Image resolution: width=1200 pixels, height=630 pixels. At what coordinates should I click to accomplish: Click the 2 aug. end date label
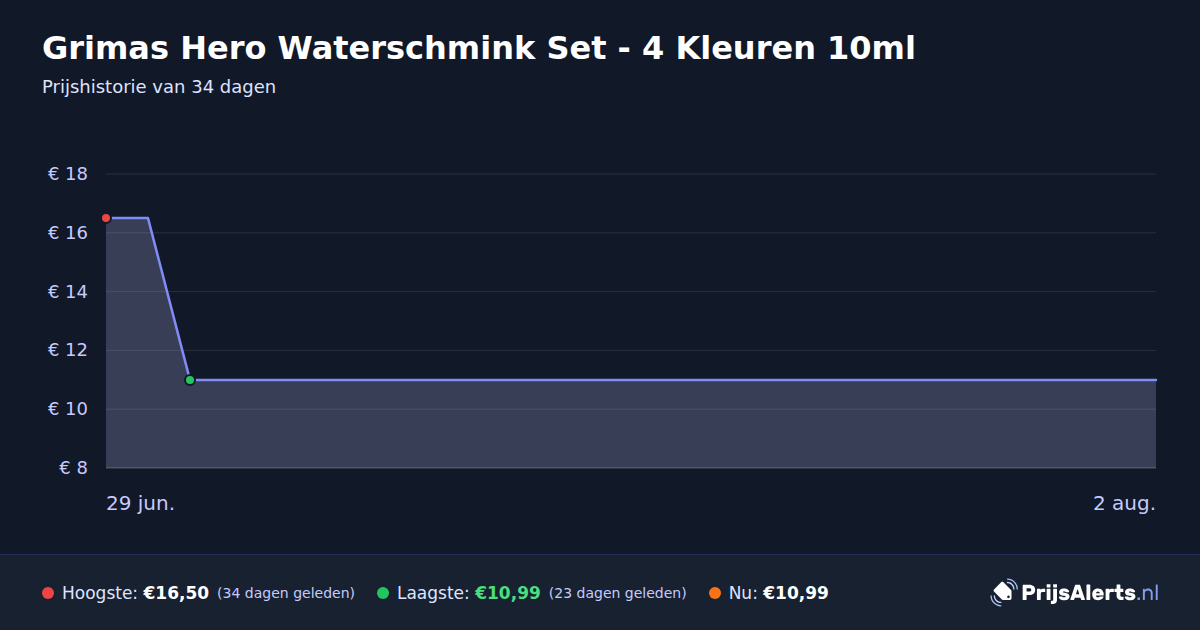[1124, 504]
